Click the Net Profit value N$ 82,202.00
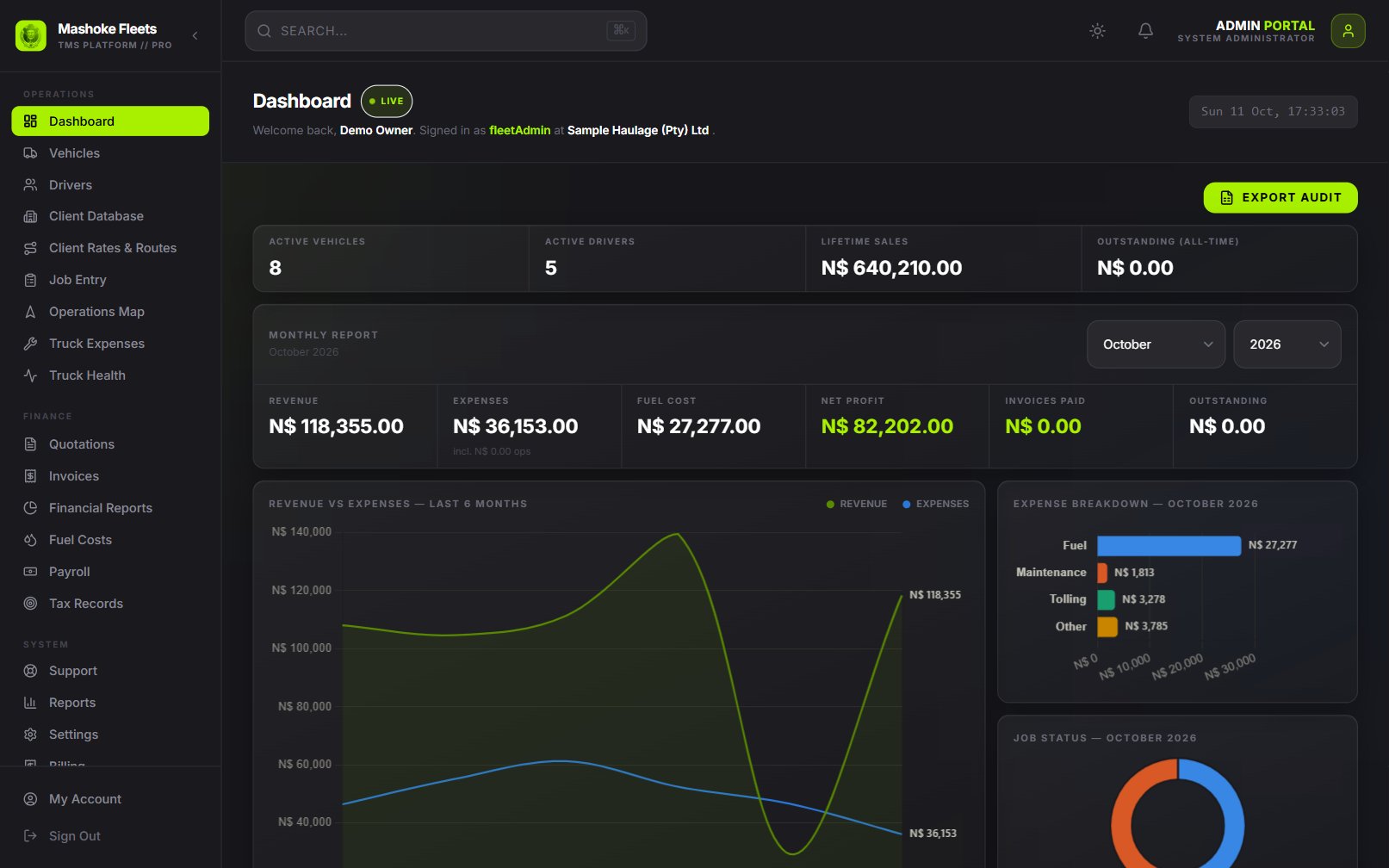 [x=887, y=426]
